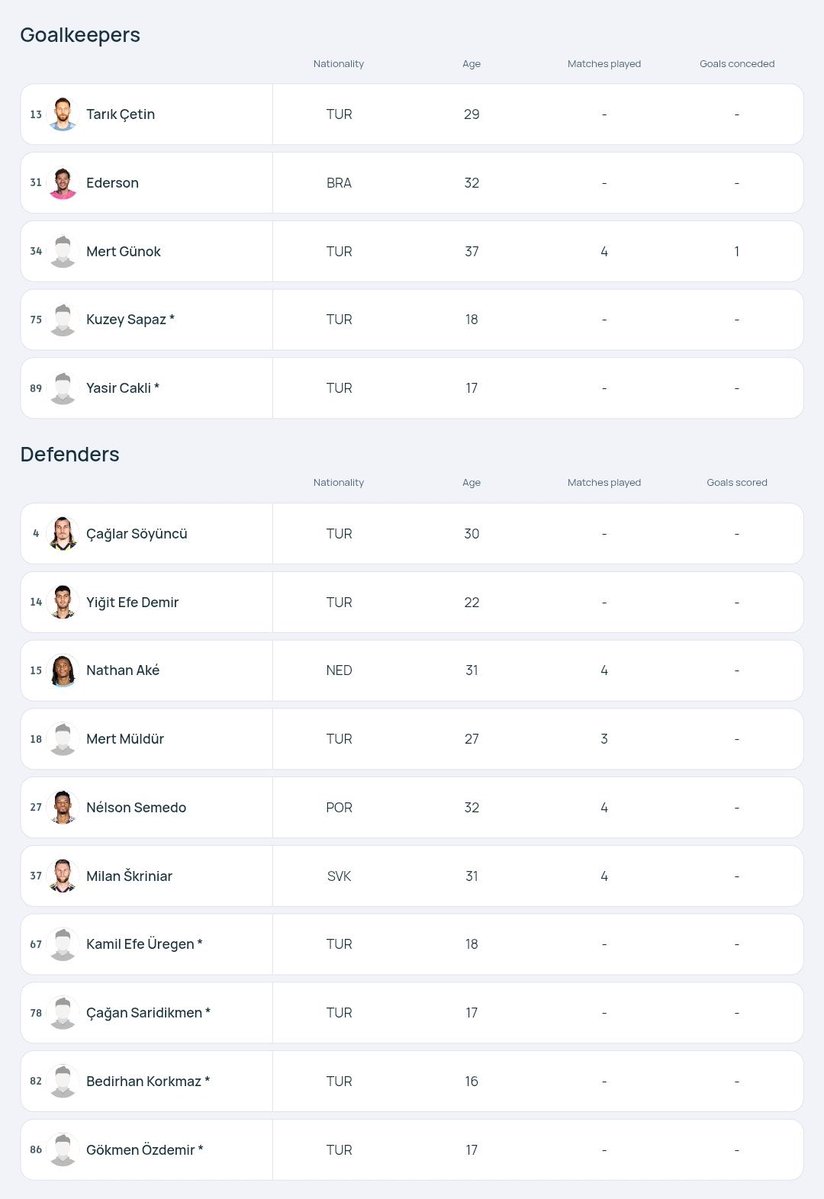Click Çağlar Söyüncü's player photo
This screenshot has height=1199, width=824.
point(63,534)
